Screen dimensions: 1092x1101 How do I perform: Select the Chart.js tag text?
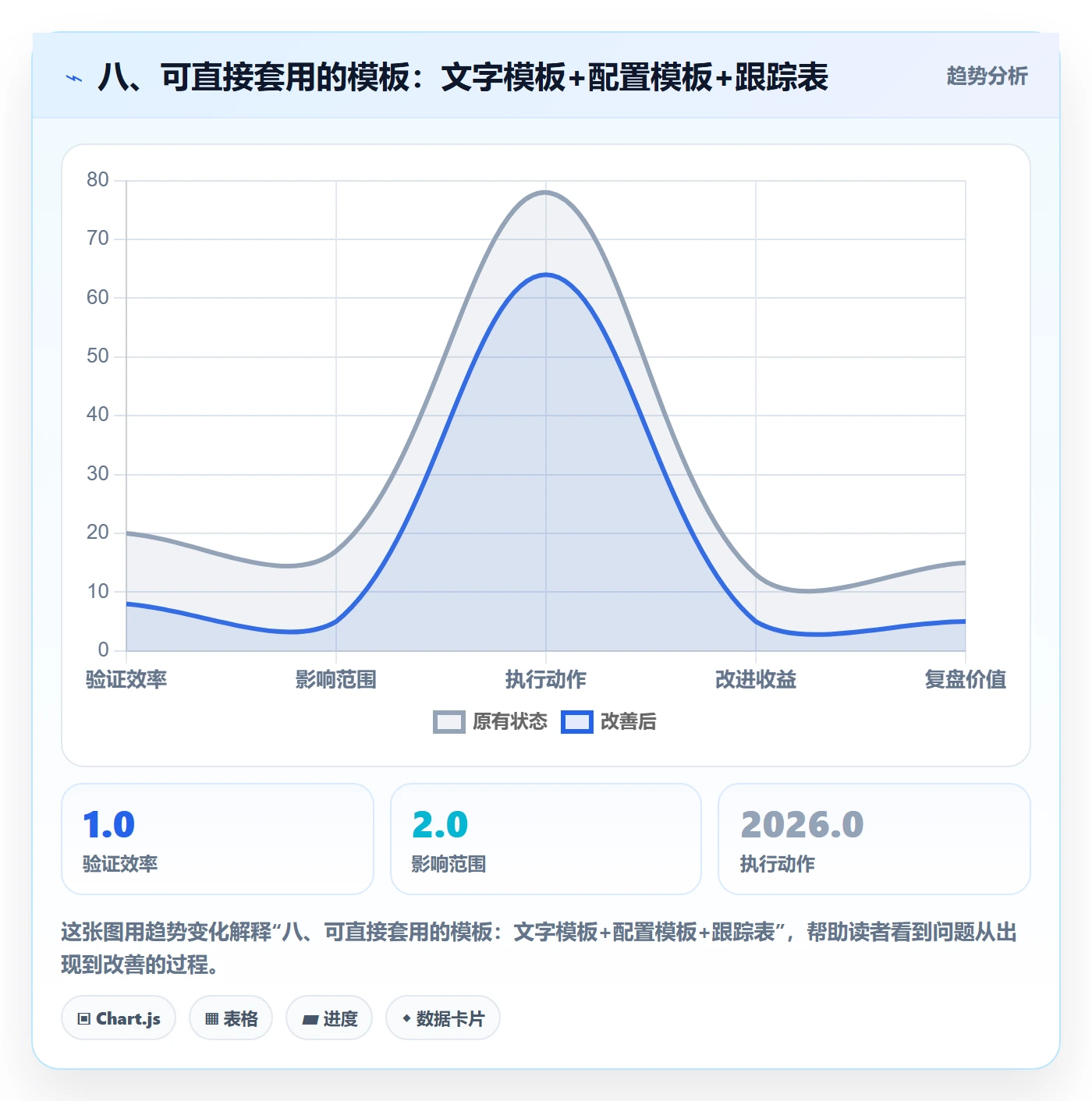point(128,1018)
